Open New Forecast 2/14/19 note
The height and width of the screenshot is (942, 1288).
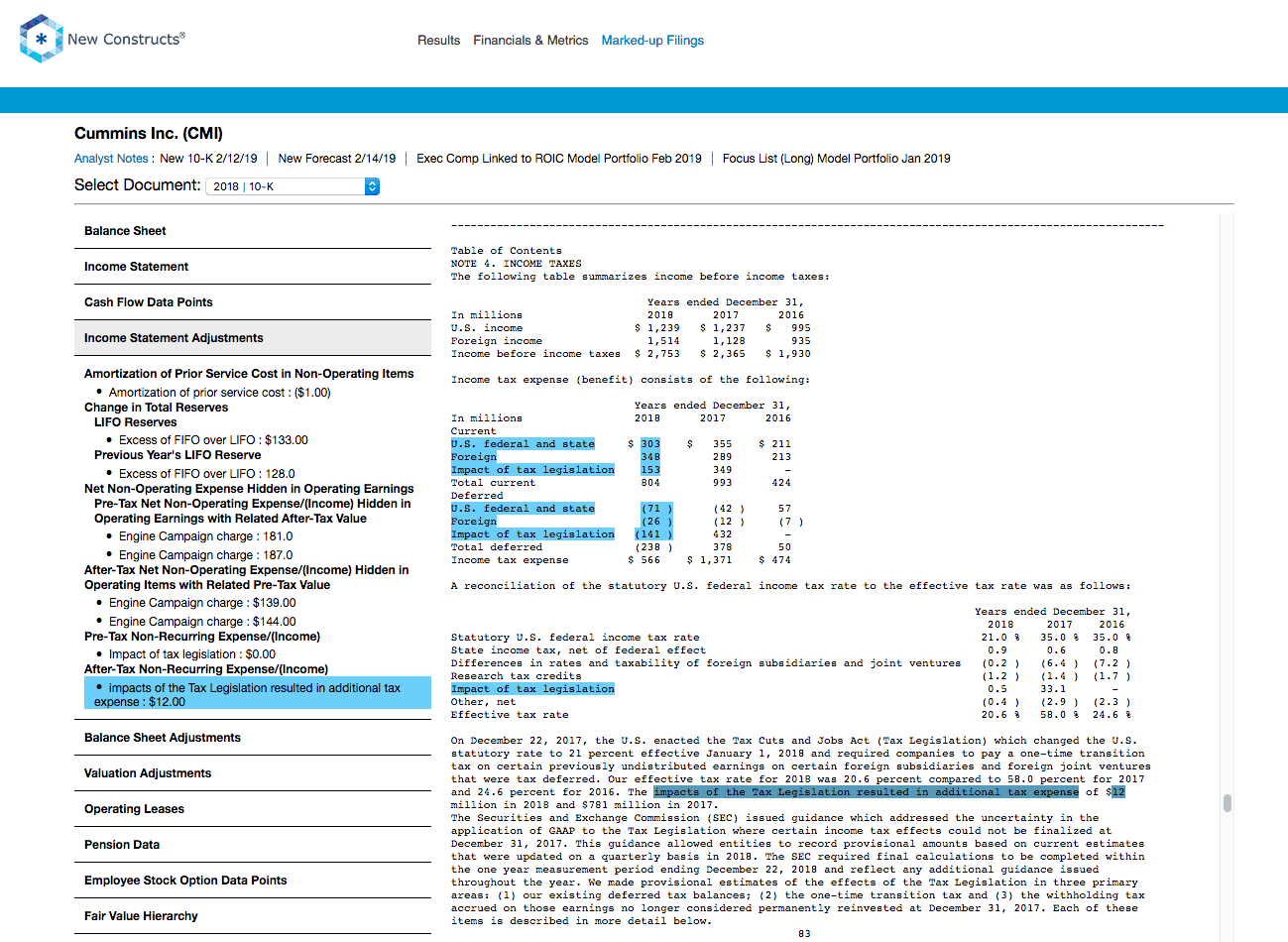pos(336,159)
